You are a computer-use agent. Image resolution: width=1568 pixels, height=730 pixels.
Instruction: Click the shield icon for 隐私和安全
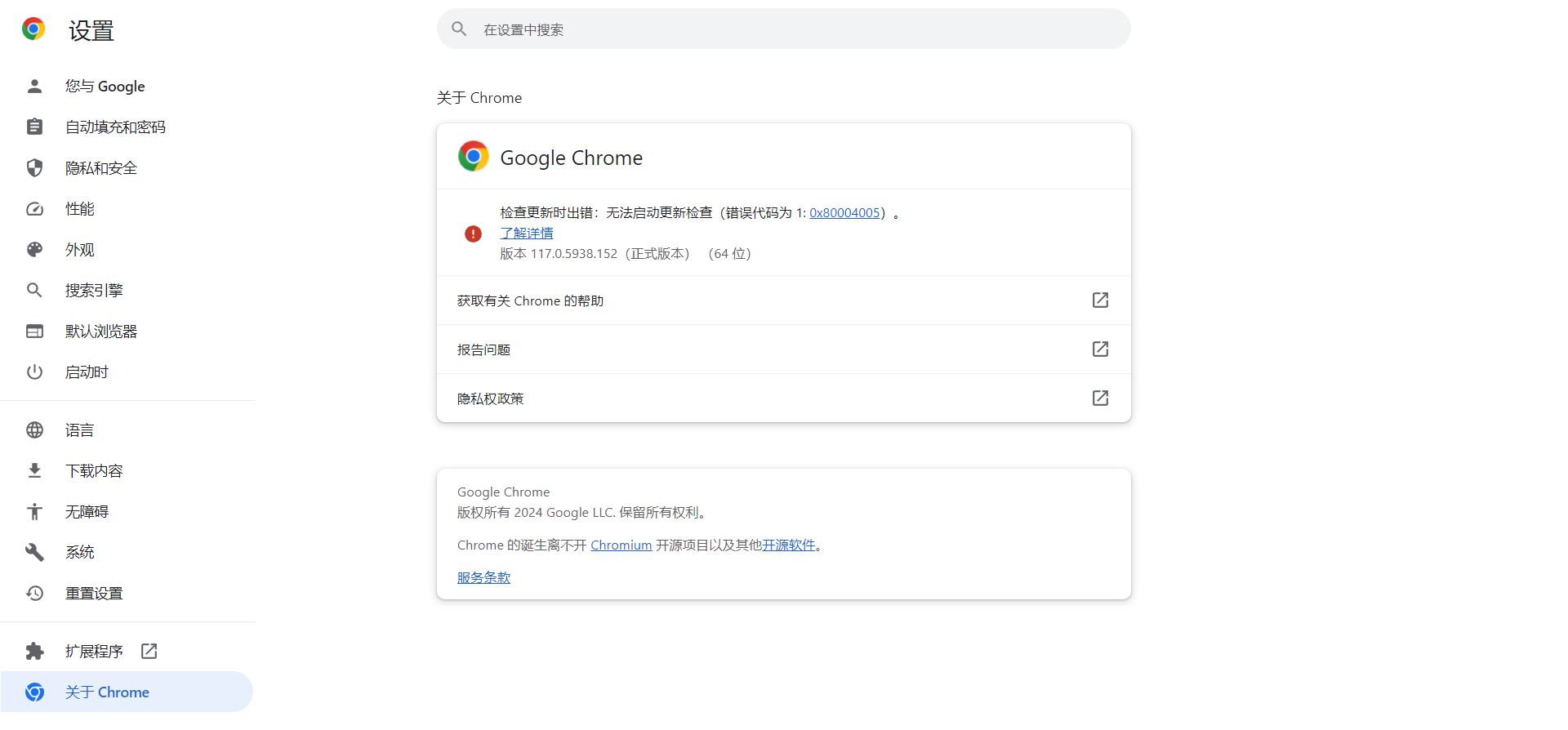(x=34, y=167)
